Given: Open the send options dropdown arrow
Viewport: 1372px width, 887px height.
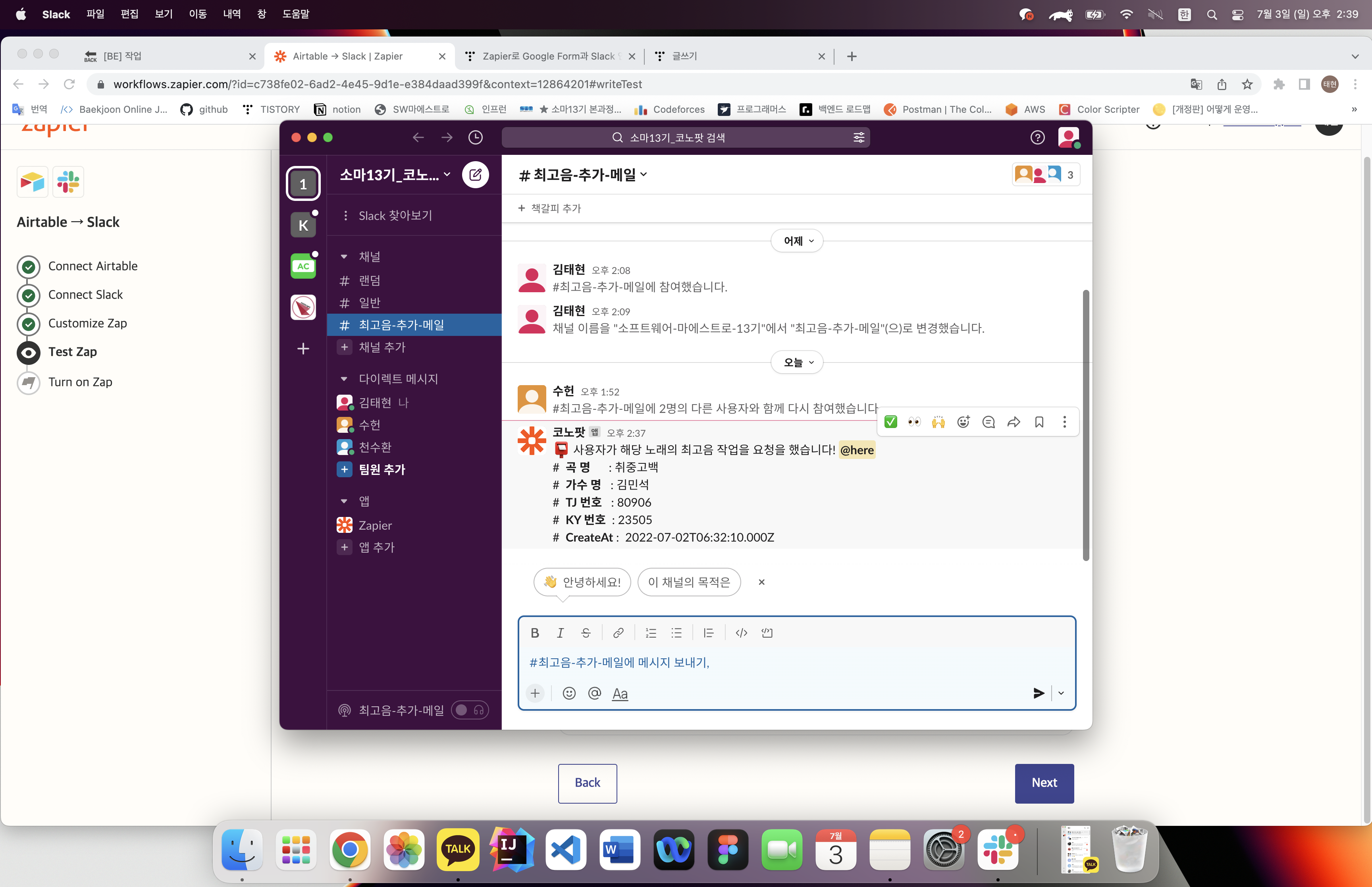Looking at the screenshot, I should pos(1060,693).
